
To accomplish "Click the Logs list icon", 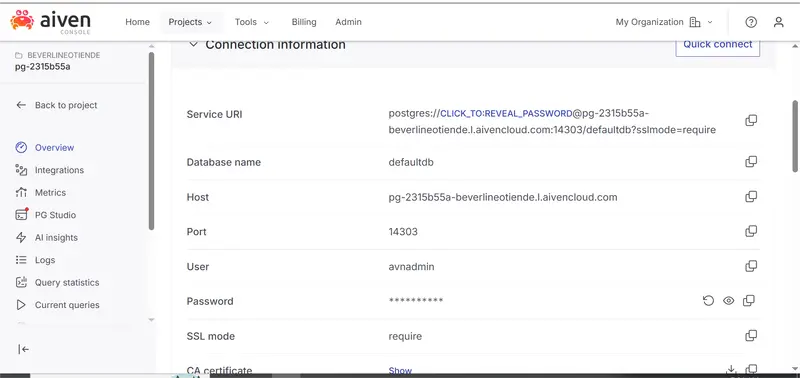I will point(21,260).
